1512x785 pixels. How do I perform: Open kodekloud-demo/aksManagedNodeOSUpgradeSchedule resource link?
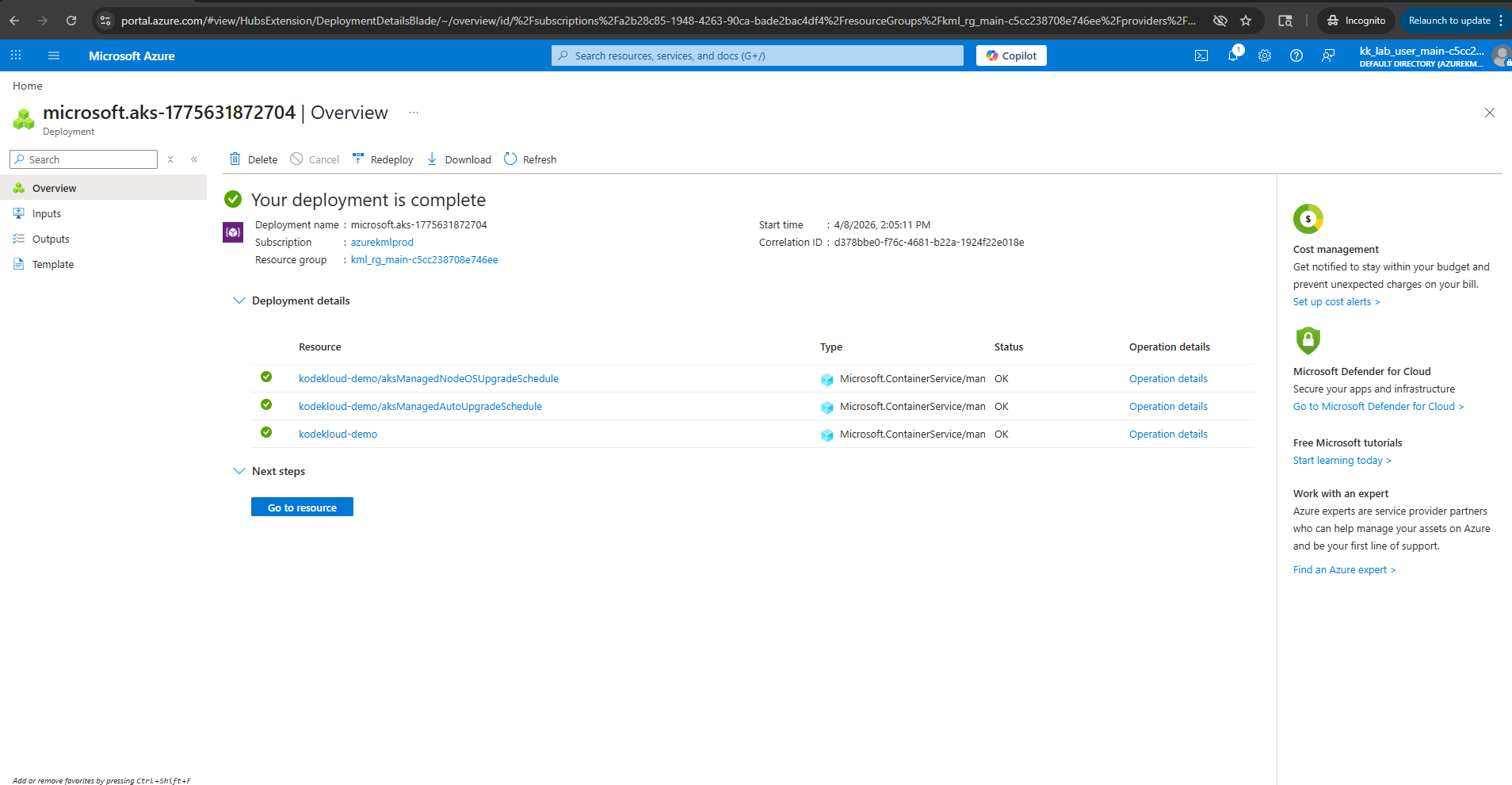click(x=429, y=379)
